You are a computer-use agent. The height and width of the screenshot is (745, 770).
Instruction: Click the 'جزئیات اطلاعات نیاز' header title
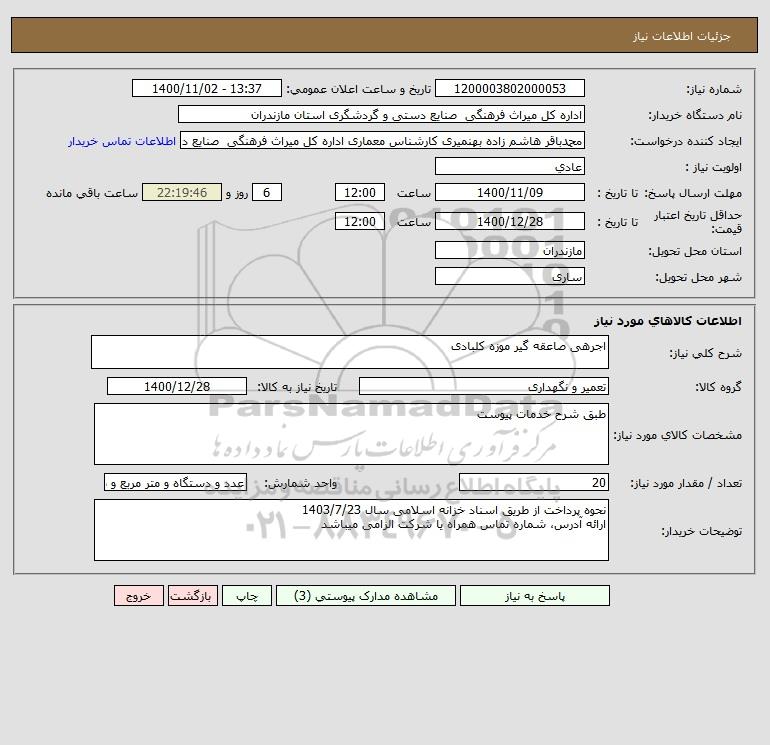tap(682, 36)
